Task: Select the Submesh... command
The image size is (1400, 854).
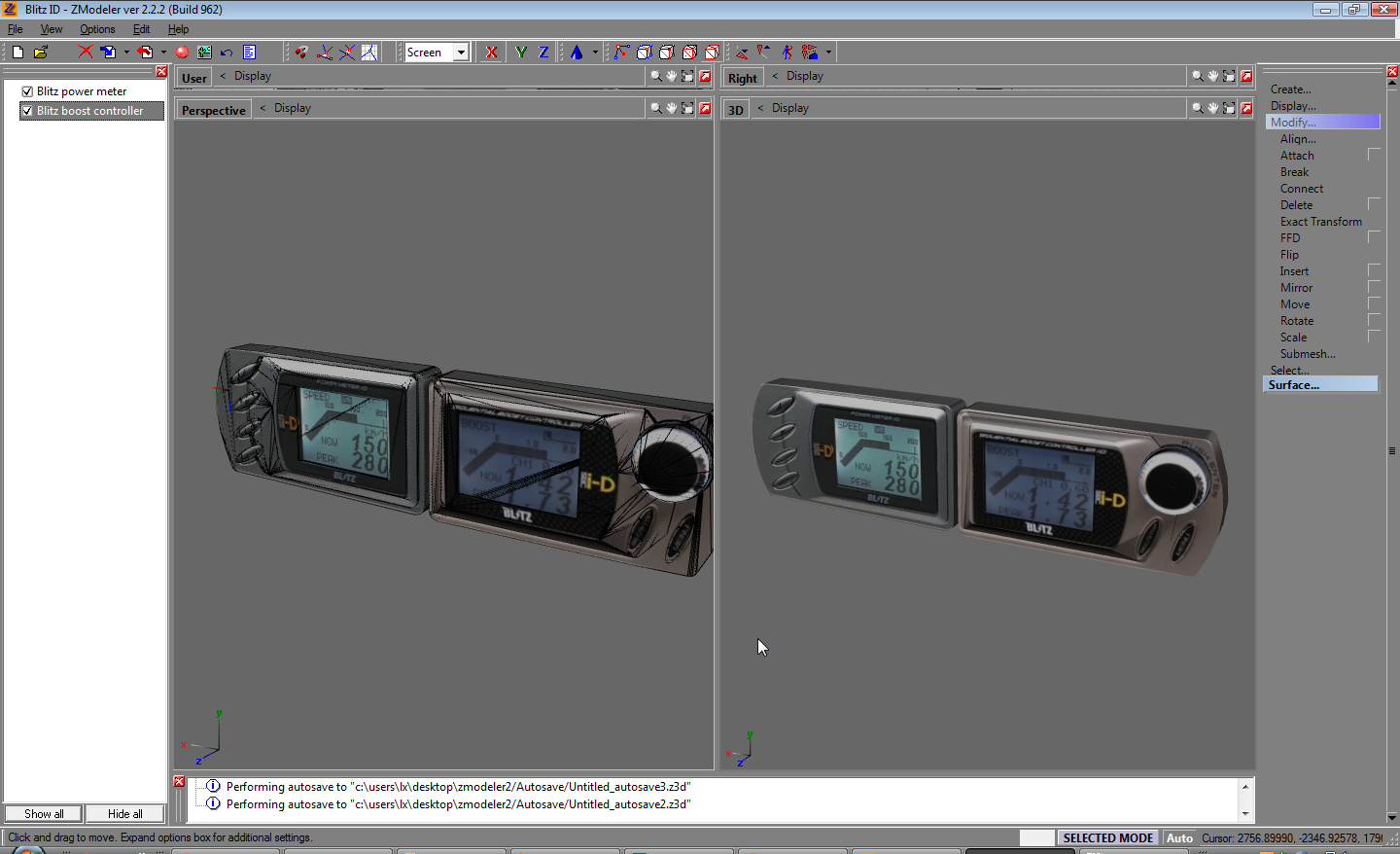Action: point(1308,354)
